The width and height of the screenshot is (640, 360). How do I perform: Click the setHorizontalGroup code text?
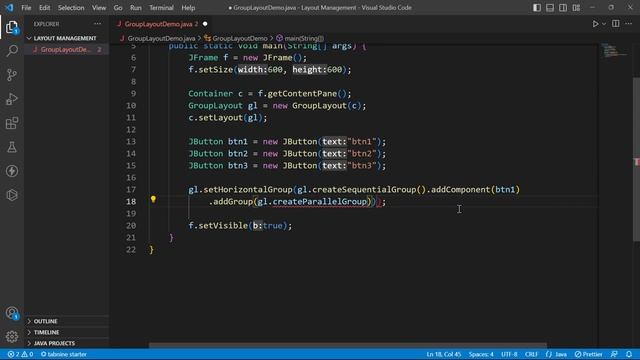(247, 190)
